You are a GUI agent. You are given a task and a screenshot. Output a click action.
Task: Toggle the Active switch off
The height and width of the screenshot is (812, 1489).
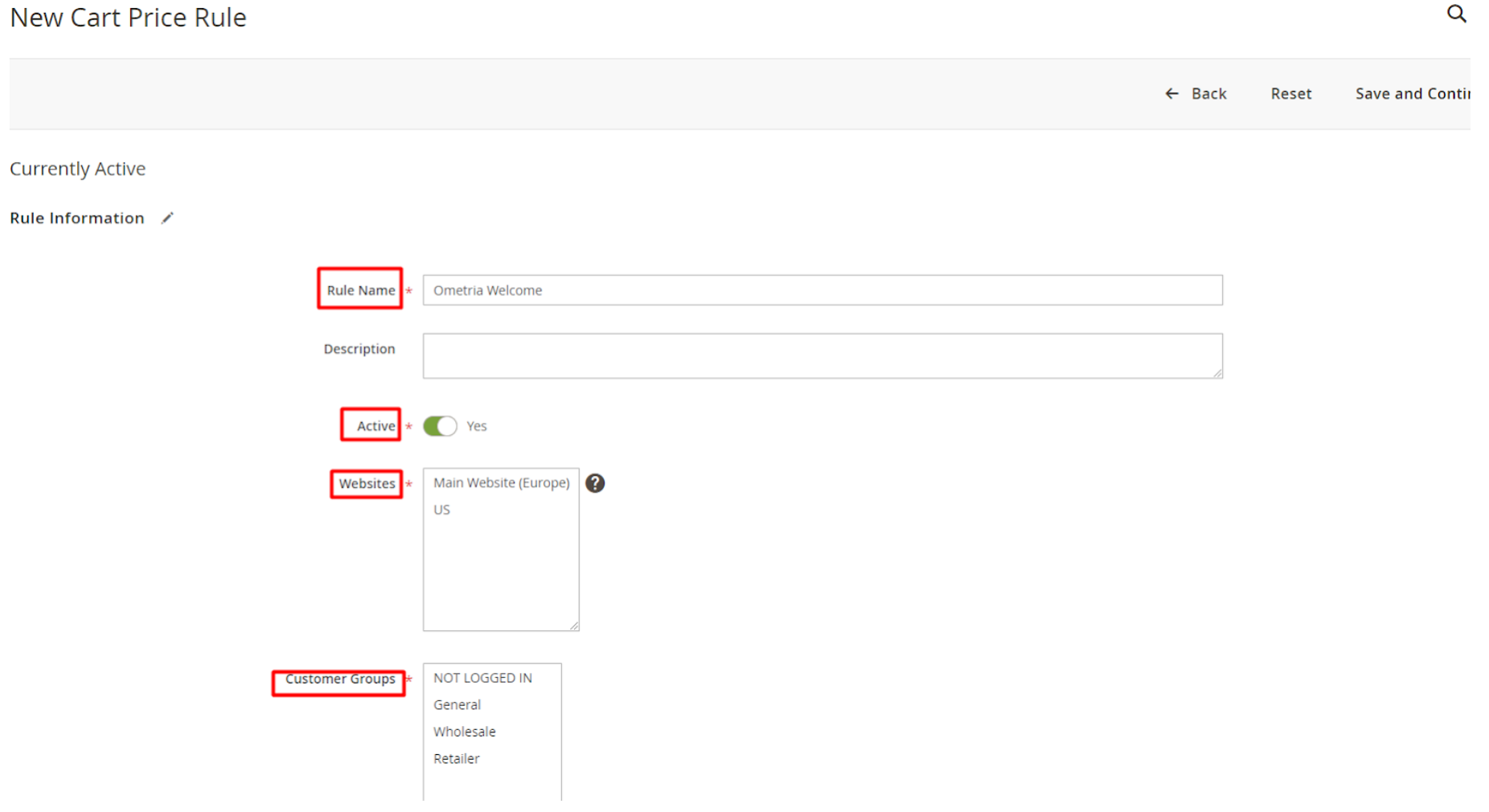440,426
